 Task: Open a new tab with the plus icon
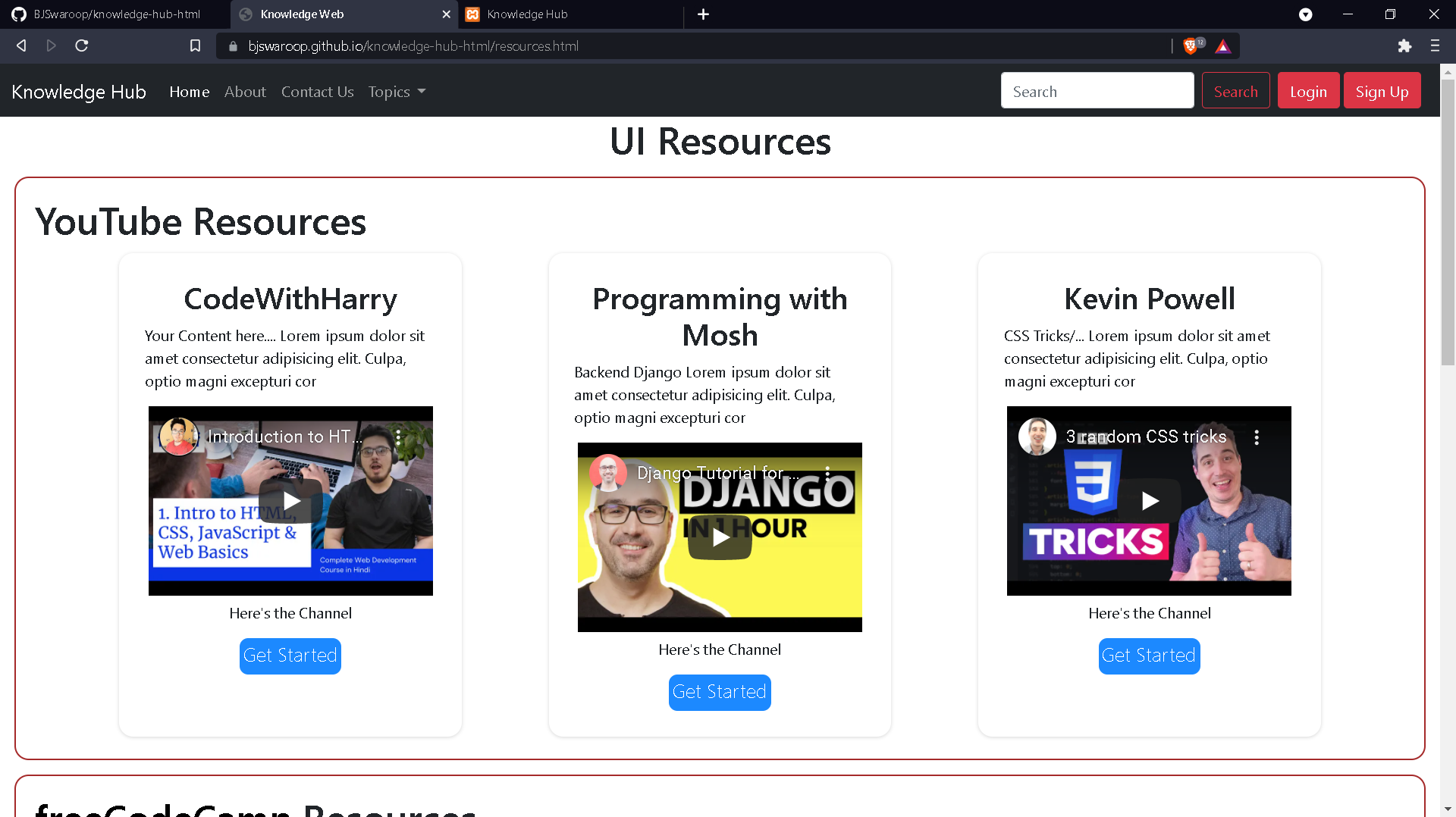tap(703, 14)
